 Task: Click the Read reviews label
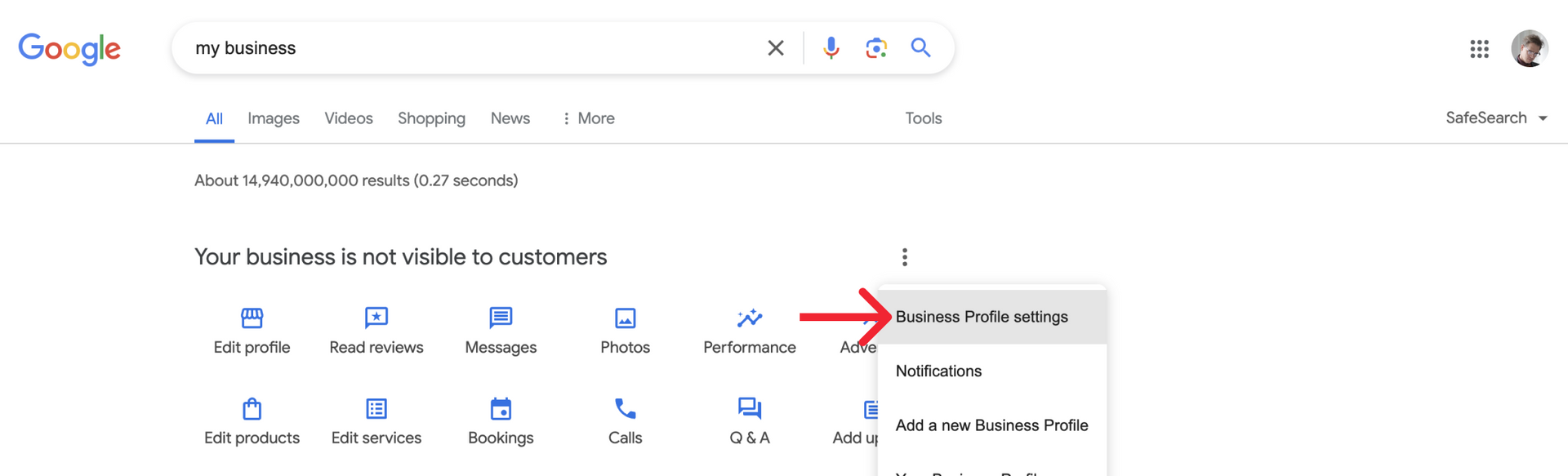(376, 347)
